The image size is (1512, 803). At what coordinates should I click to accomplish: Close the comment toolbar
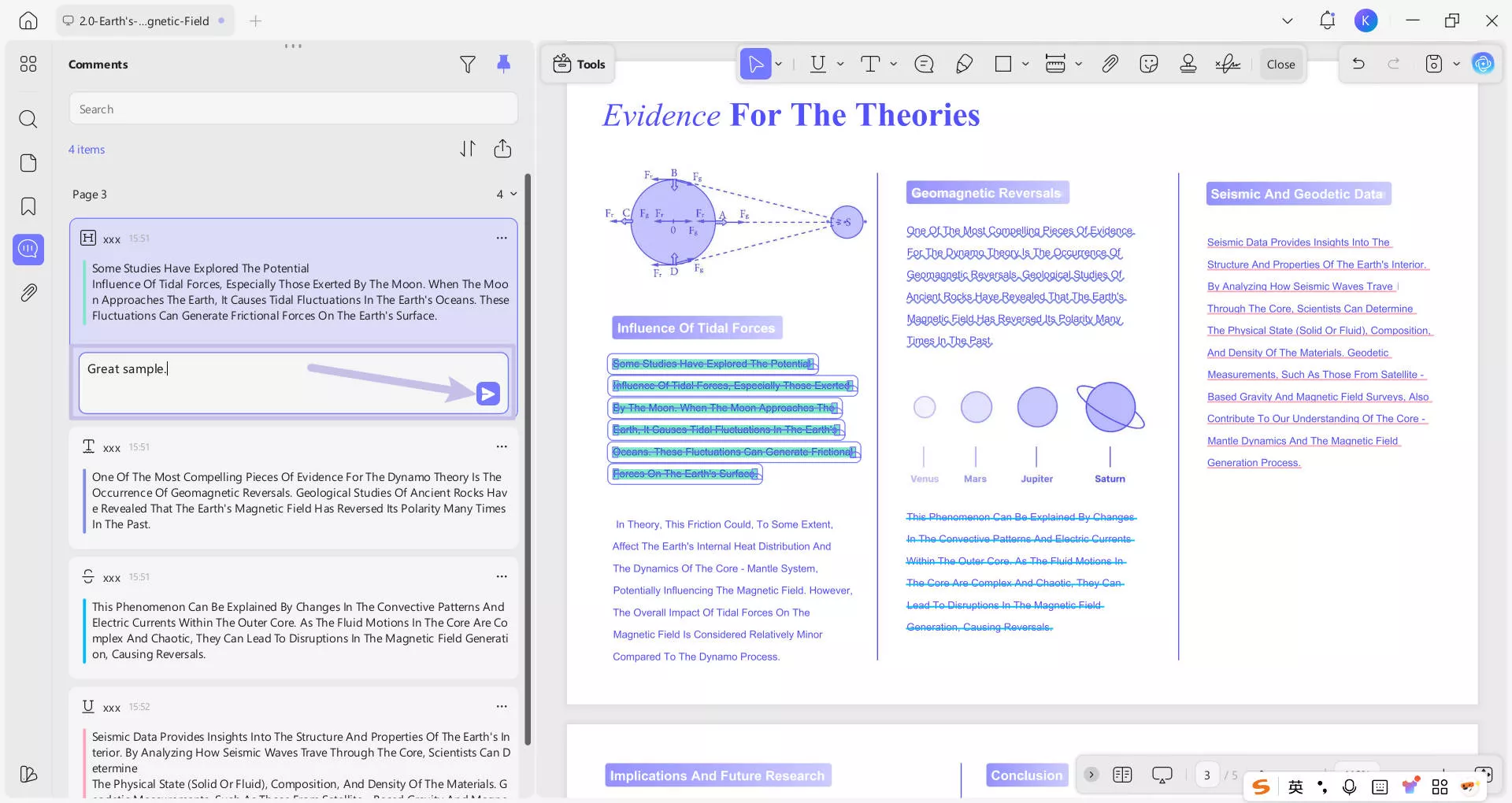pyautogui.click(x=1280, y=65)
